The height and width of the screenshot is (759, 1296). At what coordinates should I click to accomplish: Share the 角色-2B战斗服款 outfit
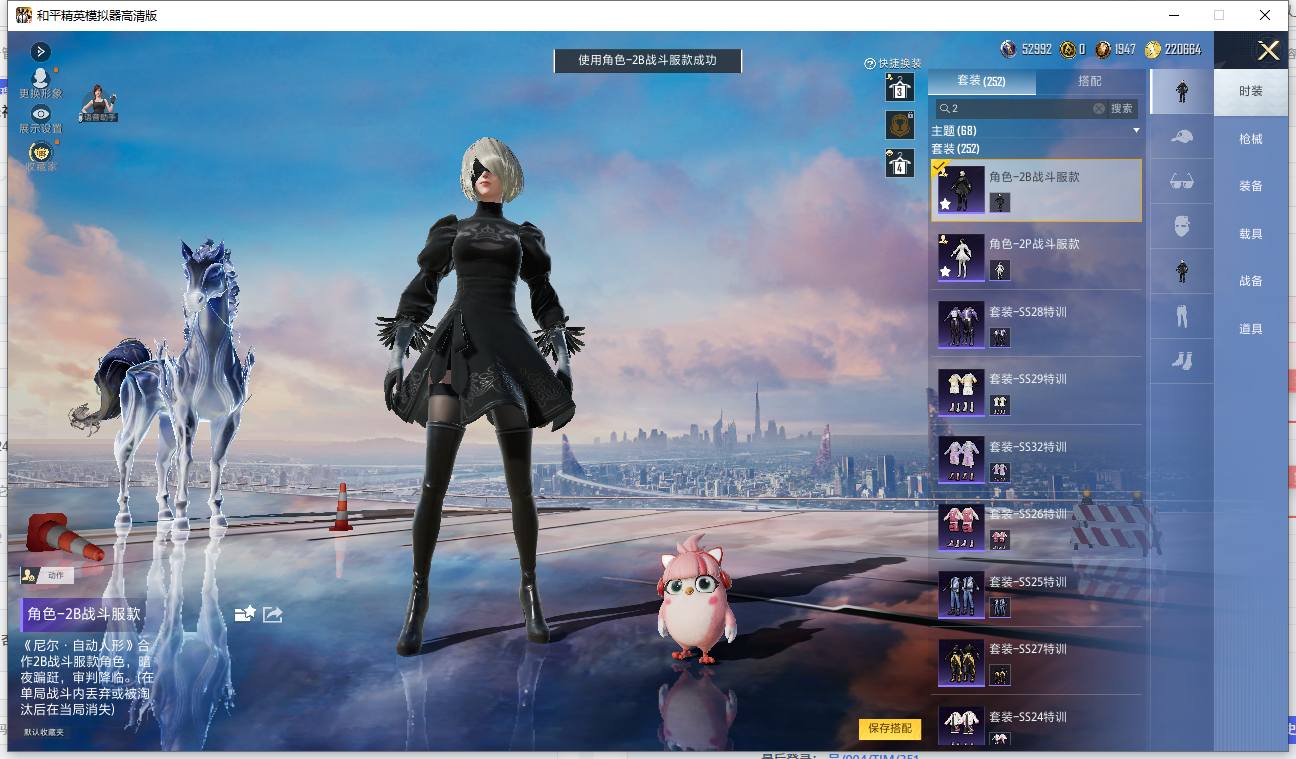[x=273, y=614]
